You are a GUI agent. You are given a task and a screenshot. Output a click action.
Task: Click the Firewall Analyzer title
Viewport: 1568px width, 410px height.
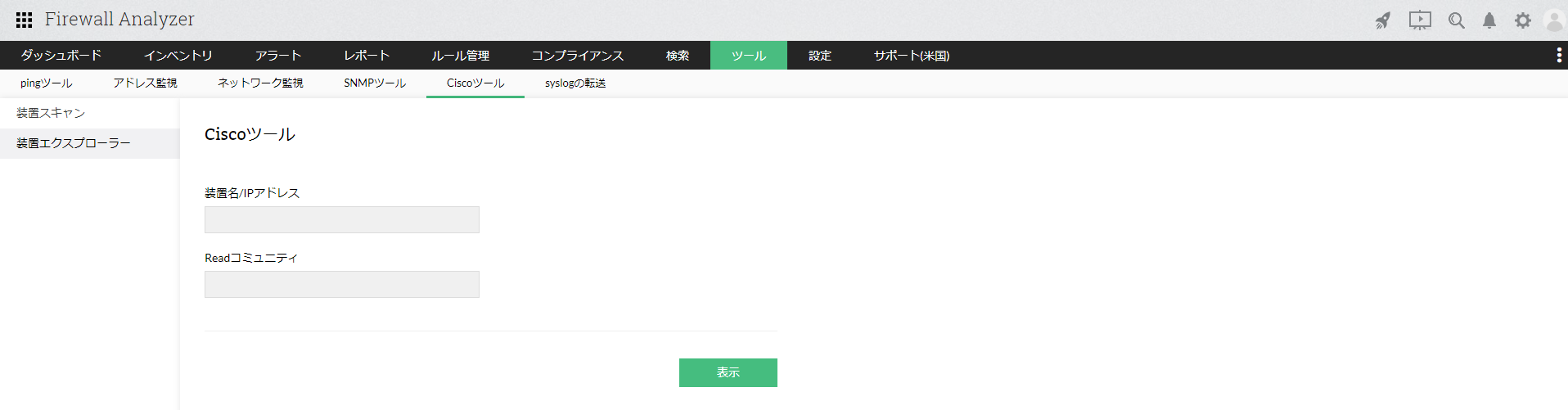click(x=119, y=20)
